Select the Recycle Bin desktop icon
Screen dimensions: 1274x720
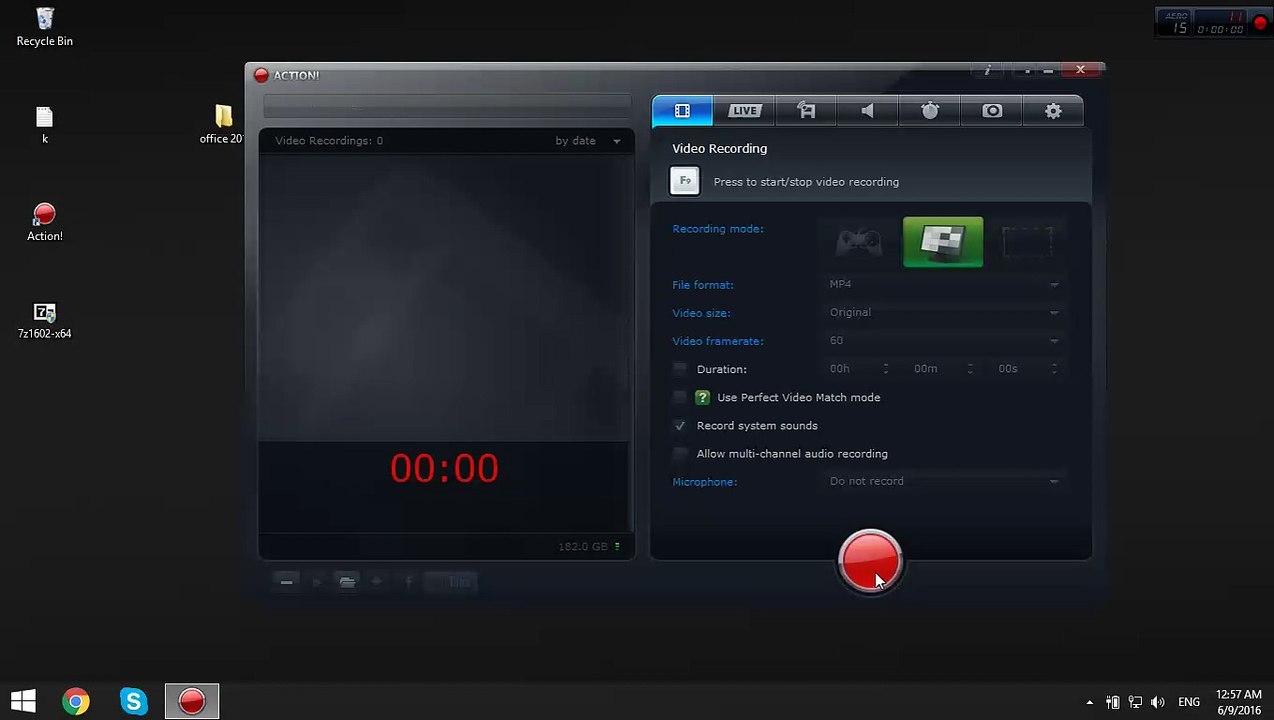(x=44, y=27)
